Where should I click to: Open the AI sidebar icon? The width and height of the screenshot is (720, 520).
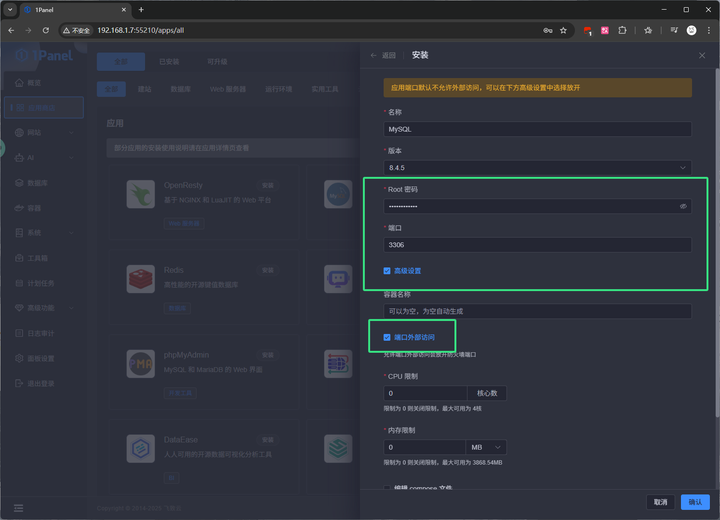pos(19,158)
